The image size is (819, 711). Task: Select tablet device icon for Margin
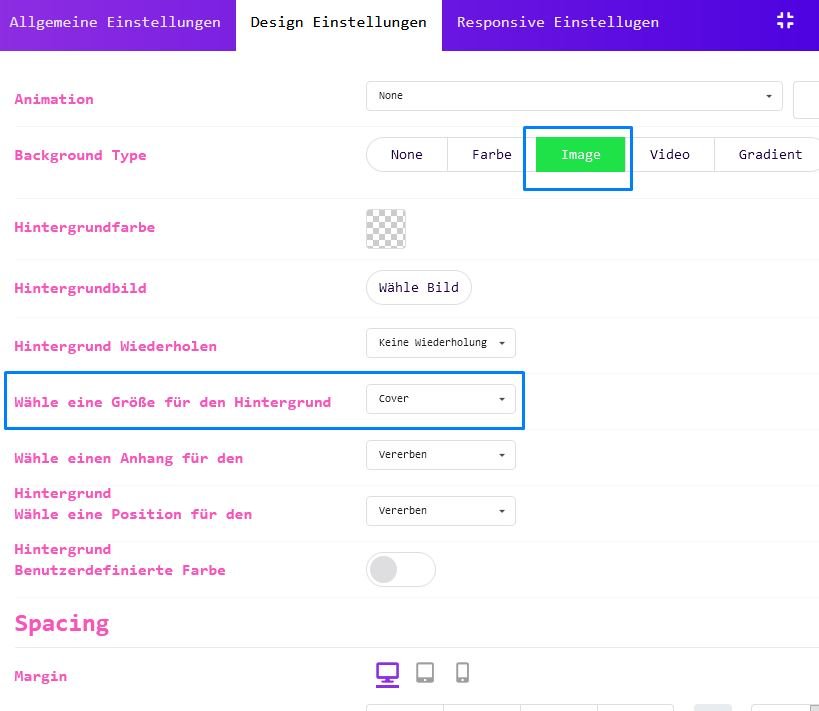pos(425,673)
